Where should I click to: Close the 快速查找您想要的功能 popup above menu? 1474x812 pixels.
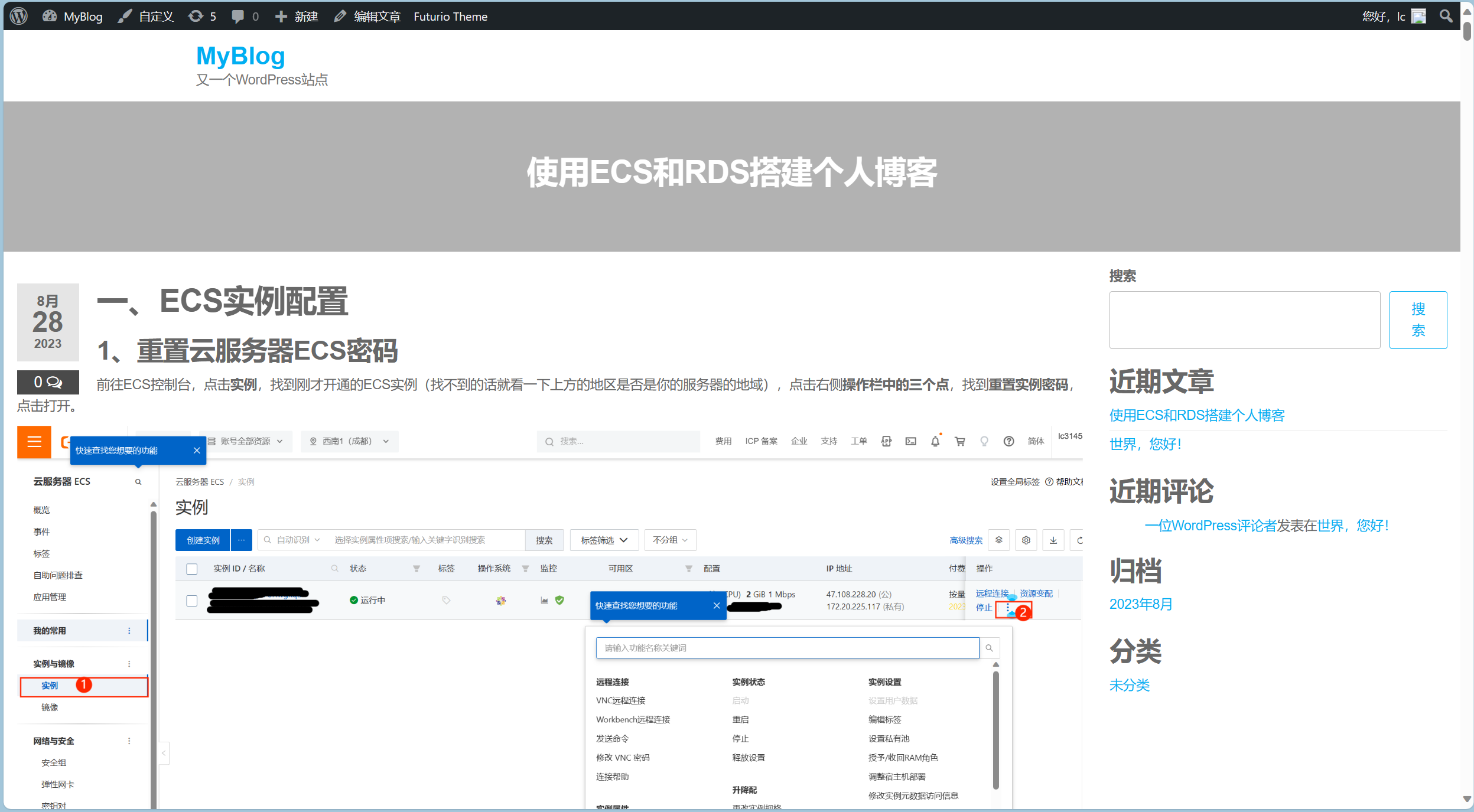coord(717,606)
